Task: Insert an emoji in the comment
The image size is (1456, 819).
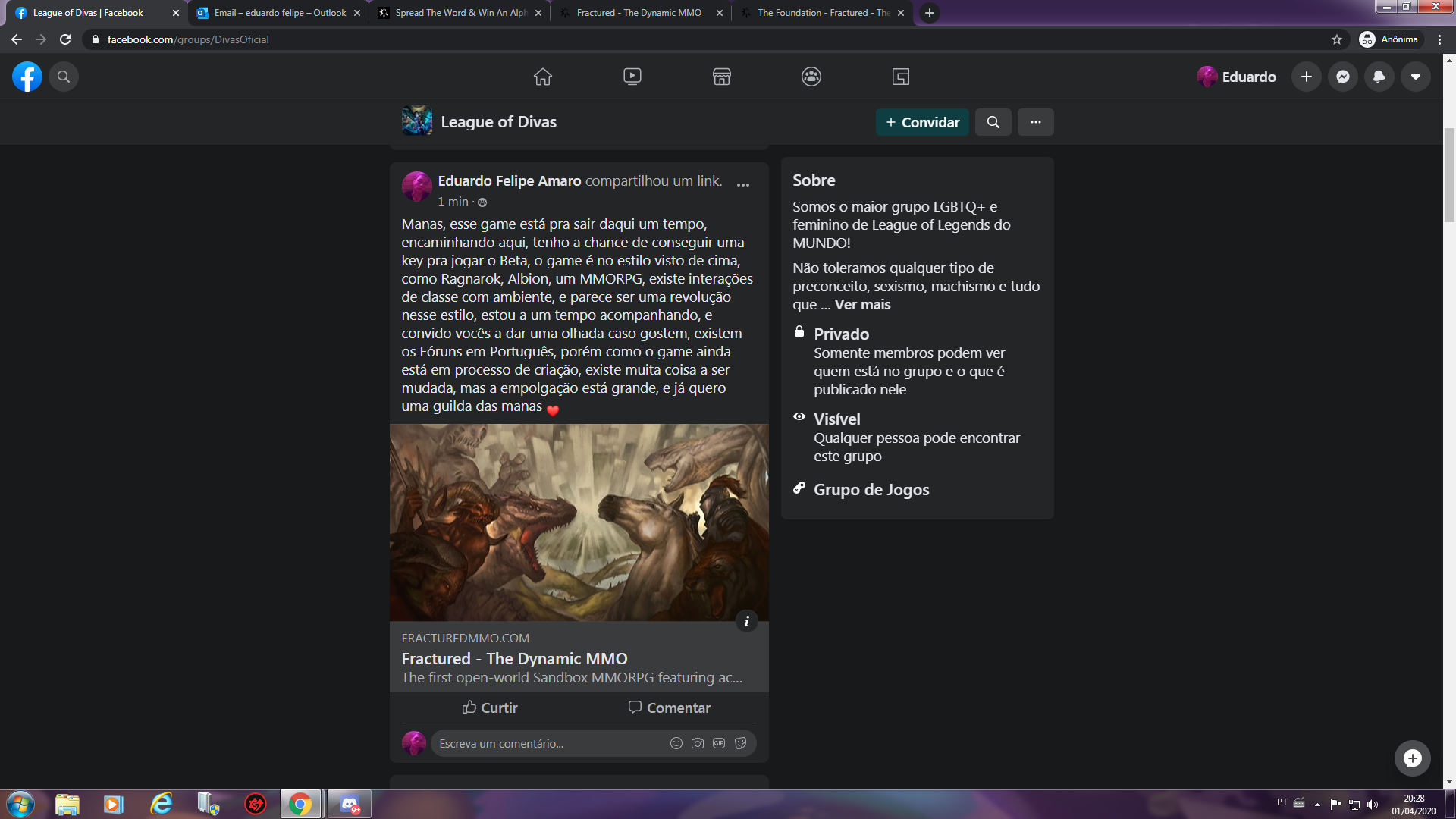Action: [676, 743]
